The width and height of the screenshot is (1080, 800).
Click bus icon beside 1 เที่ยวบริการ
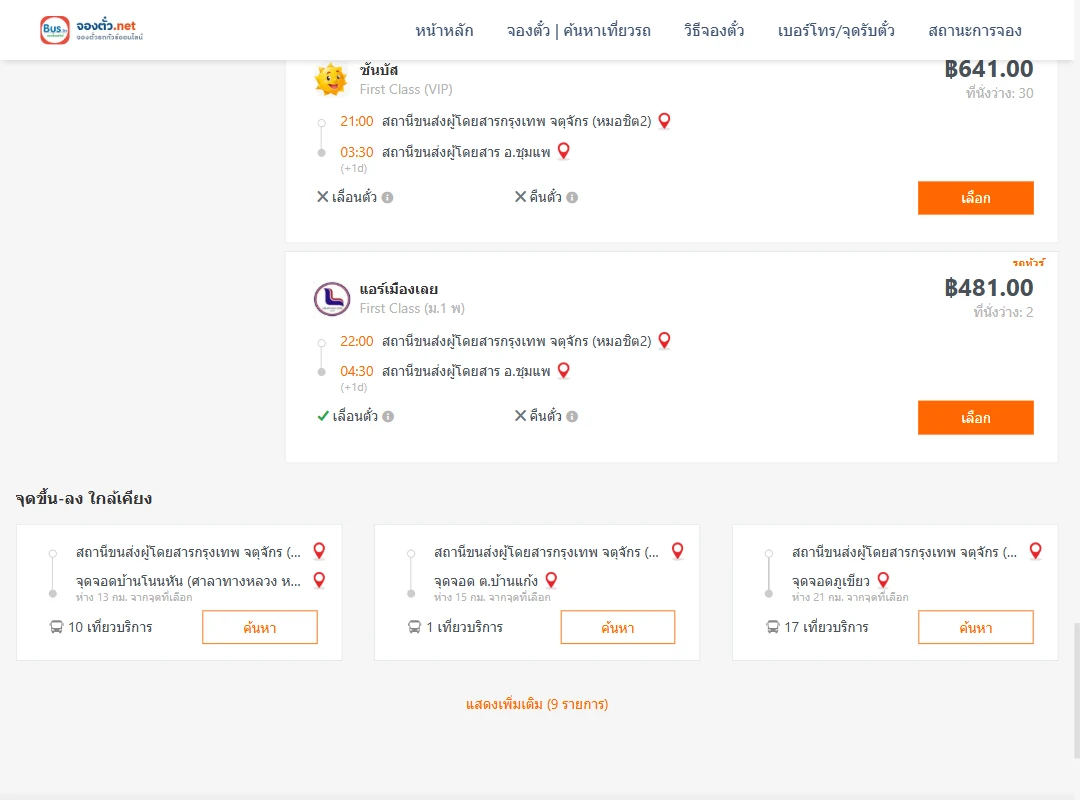pos(414,627)
